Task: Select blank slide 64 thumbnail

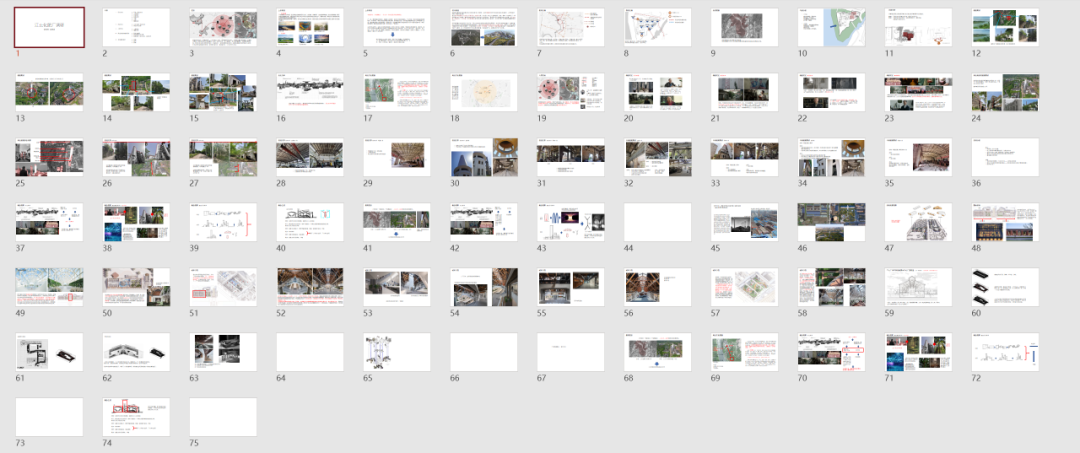Action: [x=310, y=352]
